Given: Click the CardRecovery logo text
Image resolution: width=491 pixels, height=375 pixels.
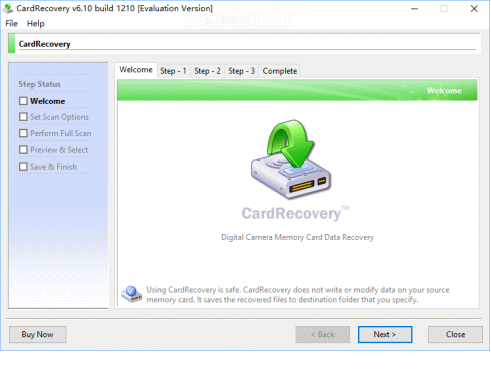Looking at the screenshot, I should (x=291, y=213).
